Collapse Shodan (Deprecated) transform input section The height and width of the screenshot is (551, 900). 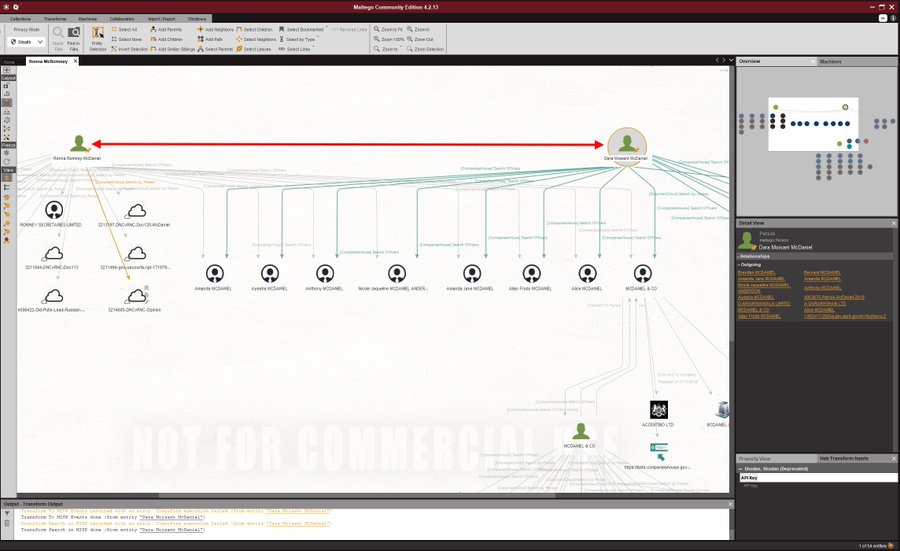pyautogui.click(x=740, y=469)
